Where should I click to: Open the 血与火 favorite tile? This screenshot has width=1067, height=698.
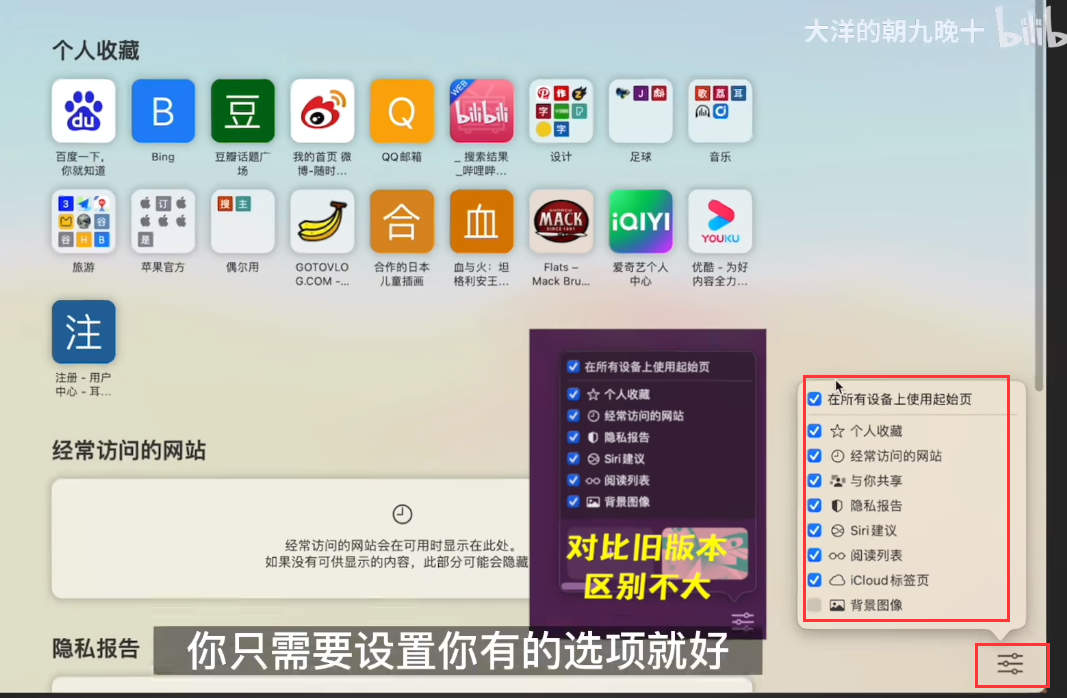pos(482,221)
